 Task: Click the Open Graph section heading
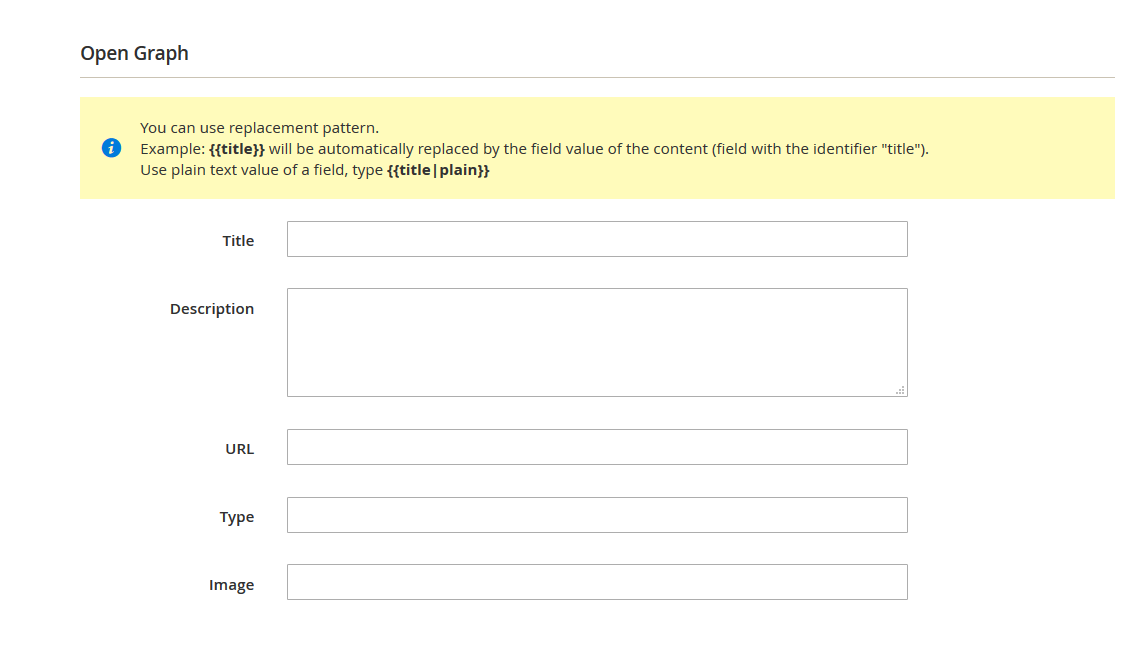pos(134,54)
